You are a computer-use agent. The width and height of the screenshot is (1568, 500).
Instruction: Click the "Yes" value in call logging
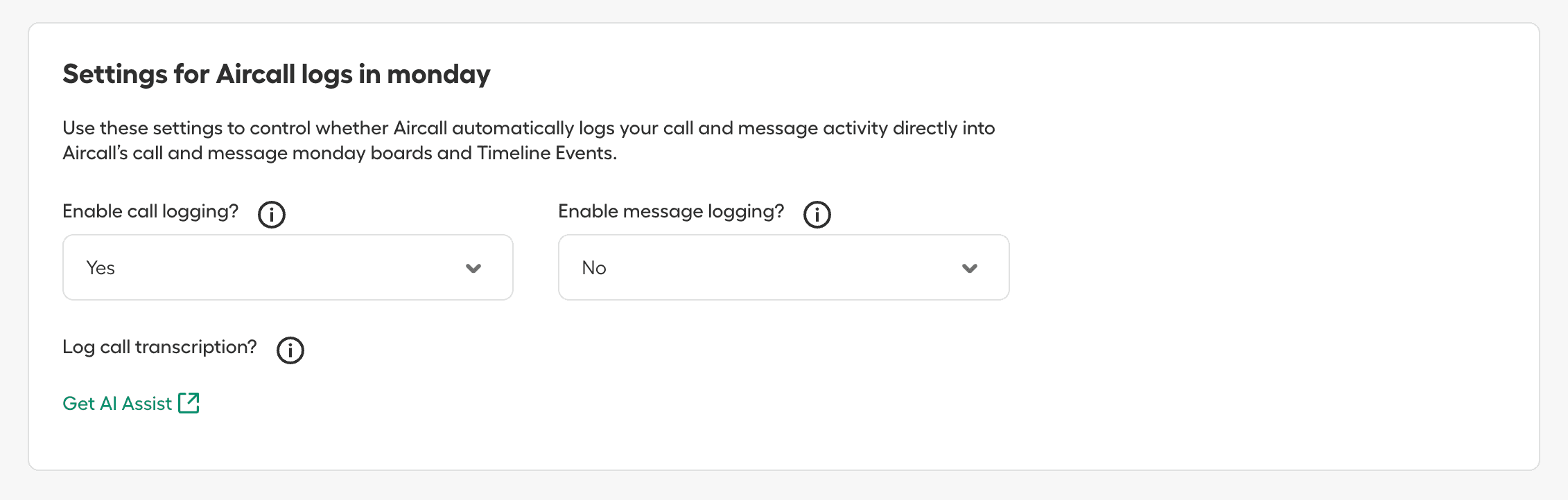(101, 268)
